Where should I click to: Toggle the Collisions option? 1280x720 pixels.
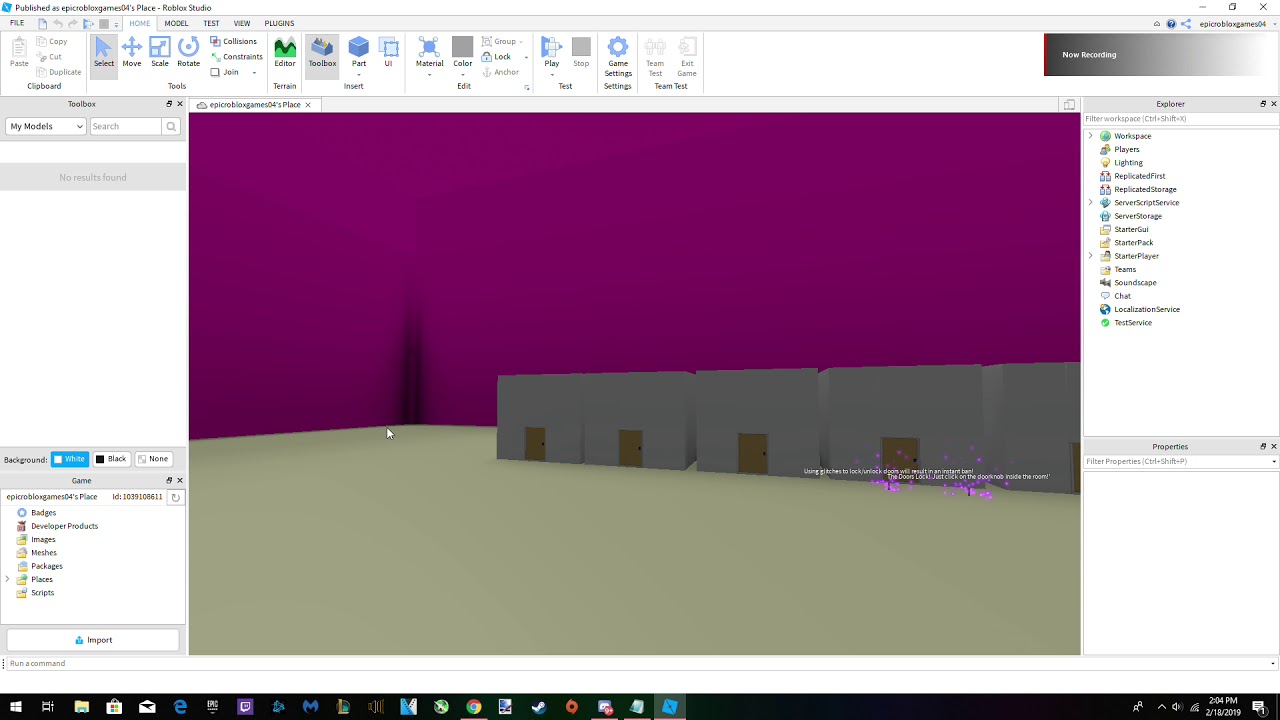point(234,41)
